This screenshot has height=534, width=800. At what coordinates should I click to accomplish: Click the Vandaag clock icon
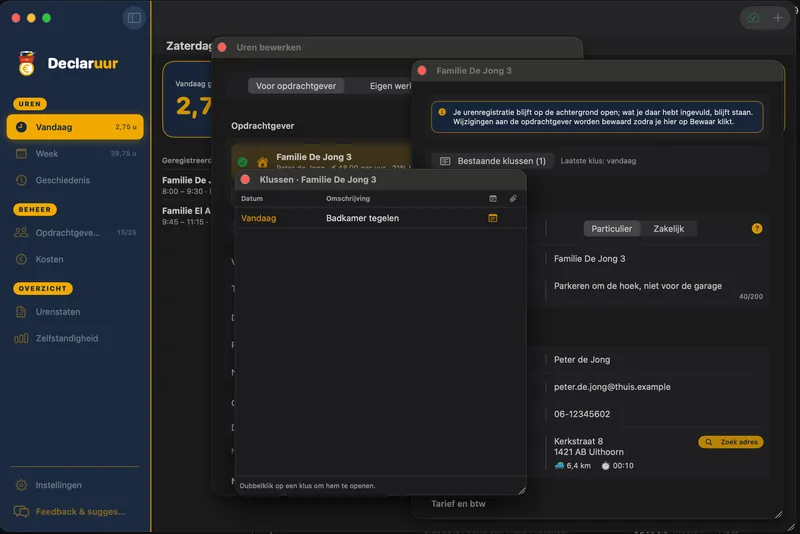[x=21, y=127]
